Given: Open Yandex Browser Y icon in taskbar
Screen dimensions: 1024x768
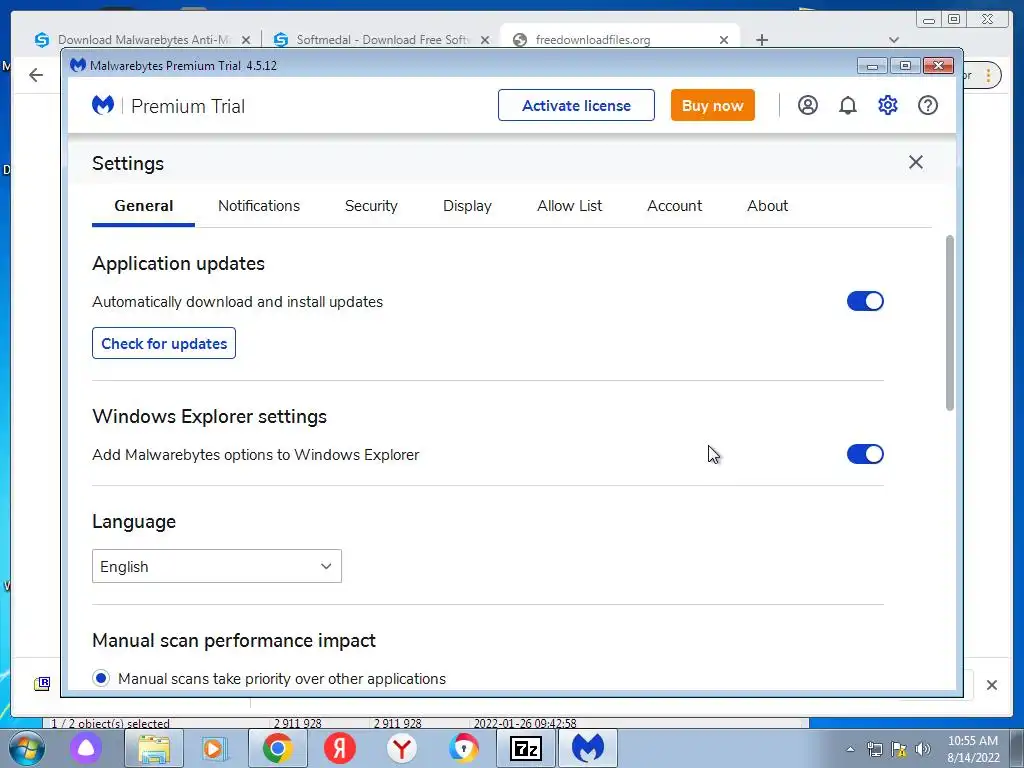Looking at the screenshot, I should pos(402,748).
